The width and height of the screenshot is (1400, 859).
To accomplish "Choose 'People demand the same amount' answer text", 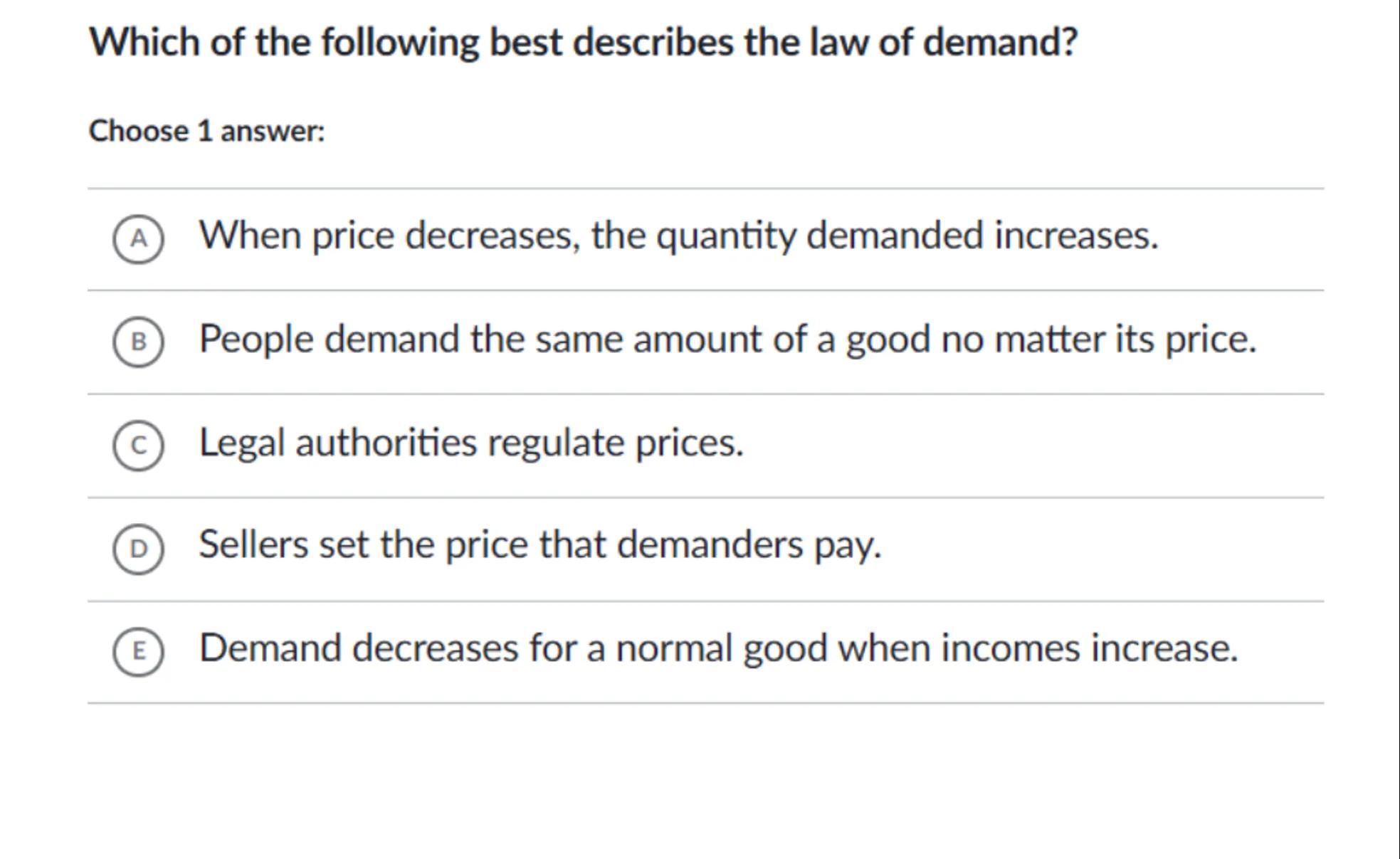I will coord(727,339).
